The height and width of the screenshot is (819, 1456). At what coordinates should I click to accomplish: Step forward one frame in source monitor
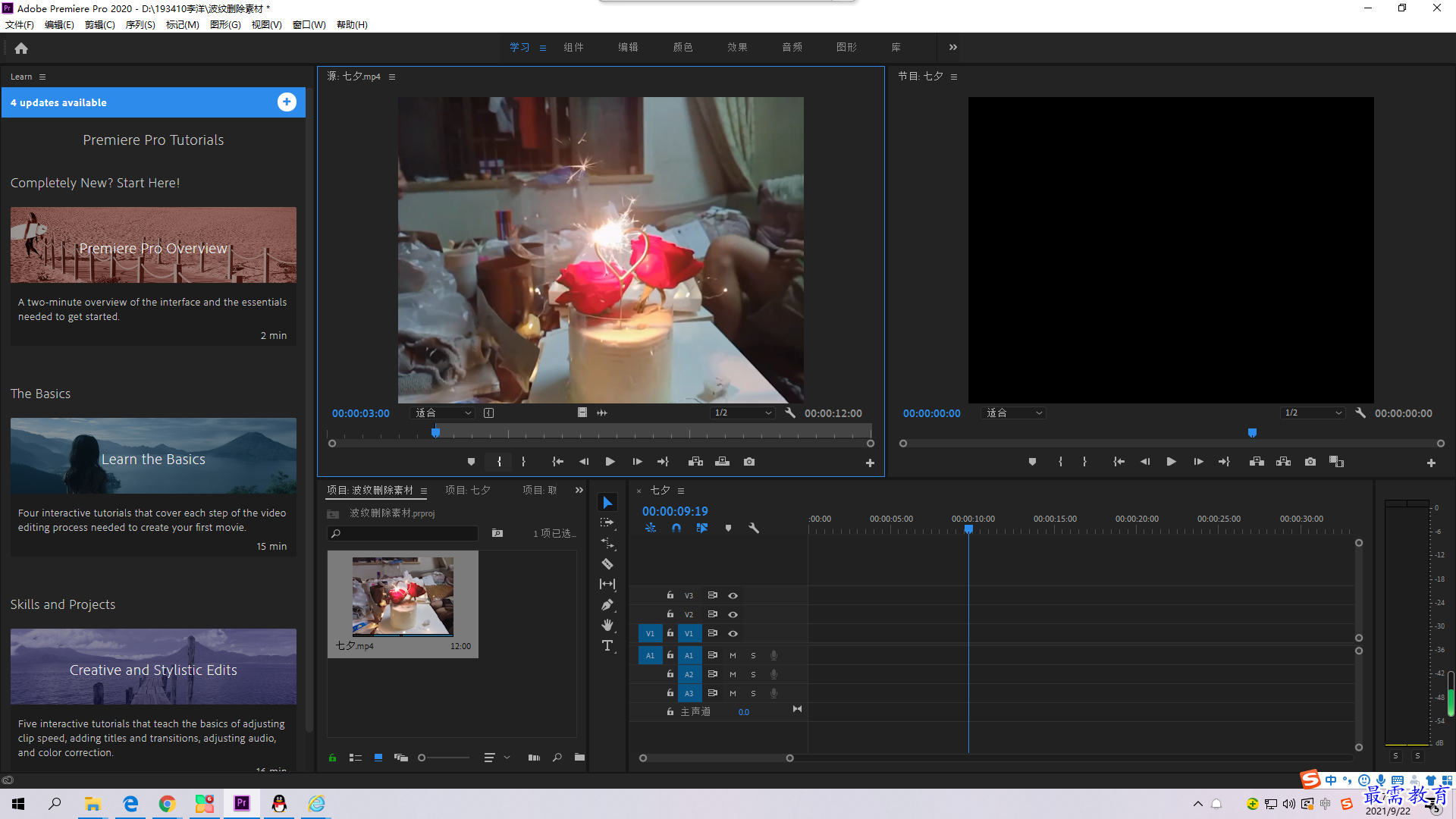point(638,462)
